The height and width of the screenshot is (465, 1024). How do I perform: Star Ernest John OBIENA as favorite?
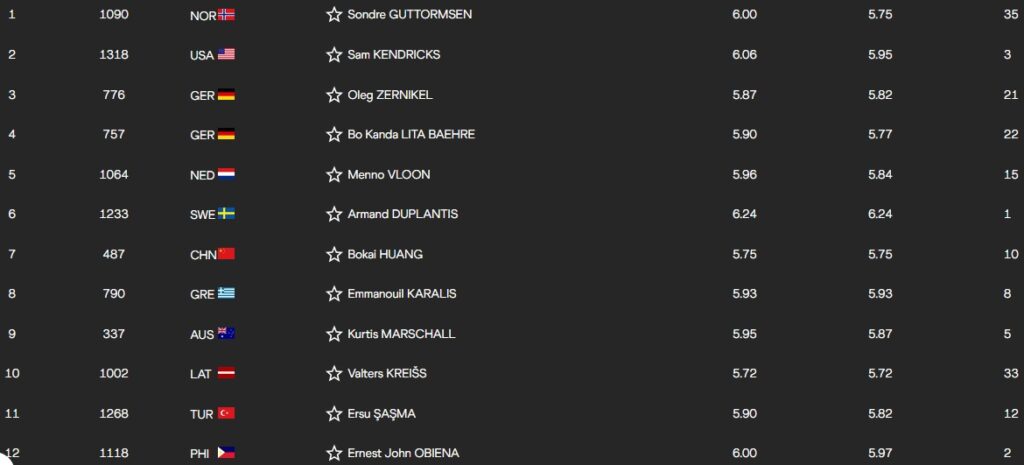click(334, 453)
